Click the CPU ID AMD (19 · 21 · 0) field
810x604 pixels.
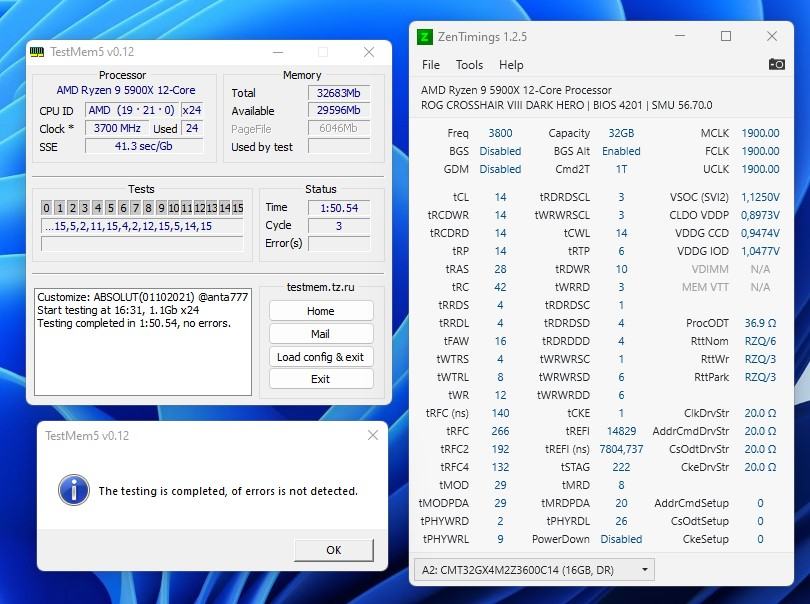pyautogui.click(x=131, y=110)
